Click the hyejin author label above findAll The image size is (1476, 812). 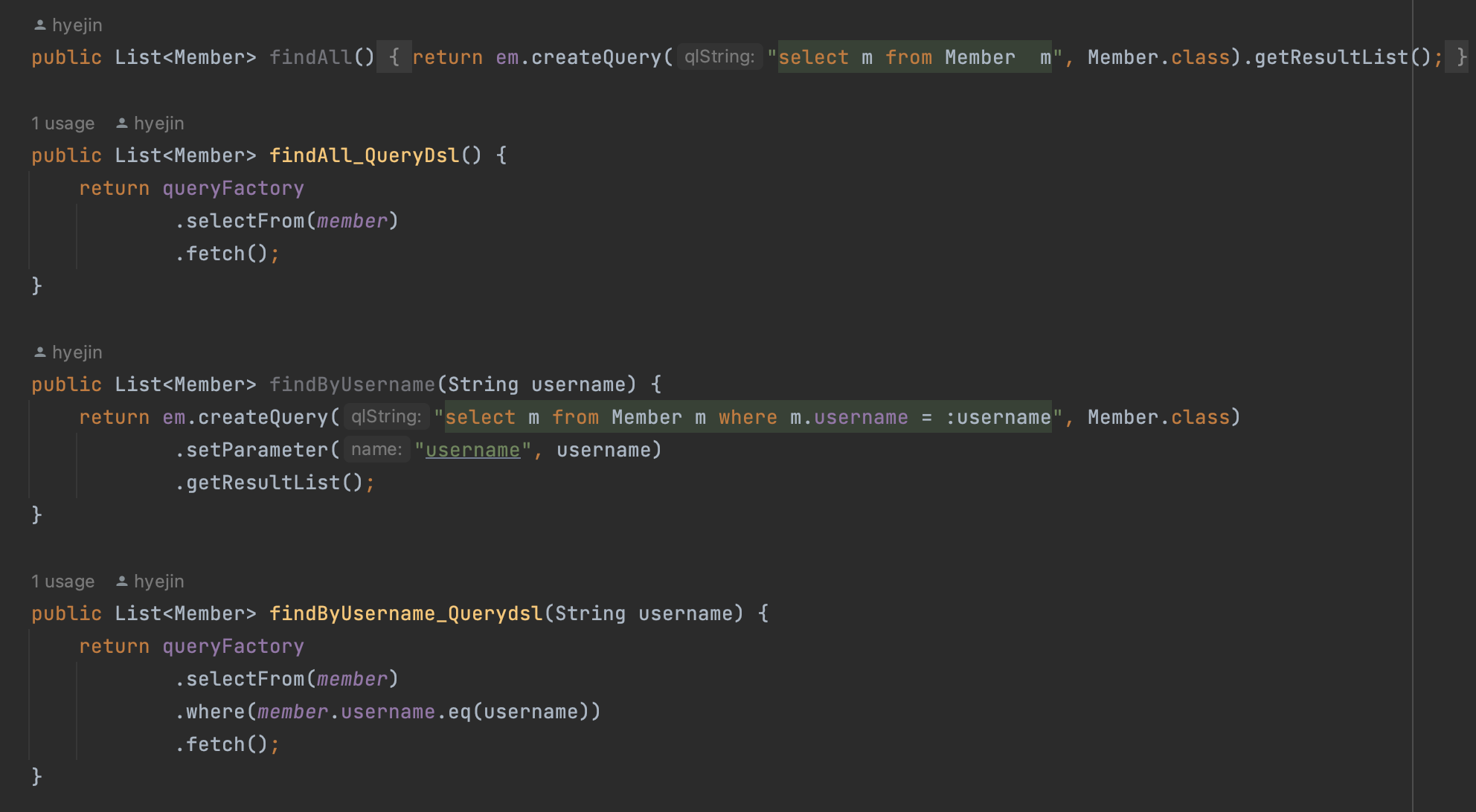click(x=77, y=25)
